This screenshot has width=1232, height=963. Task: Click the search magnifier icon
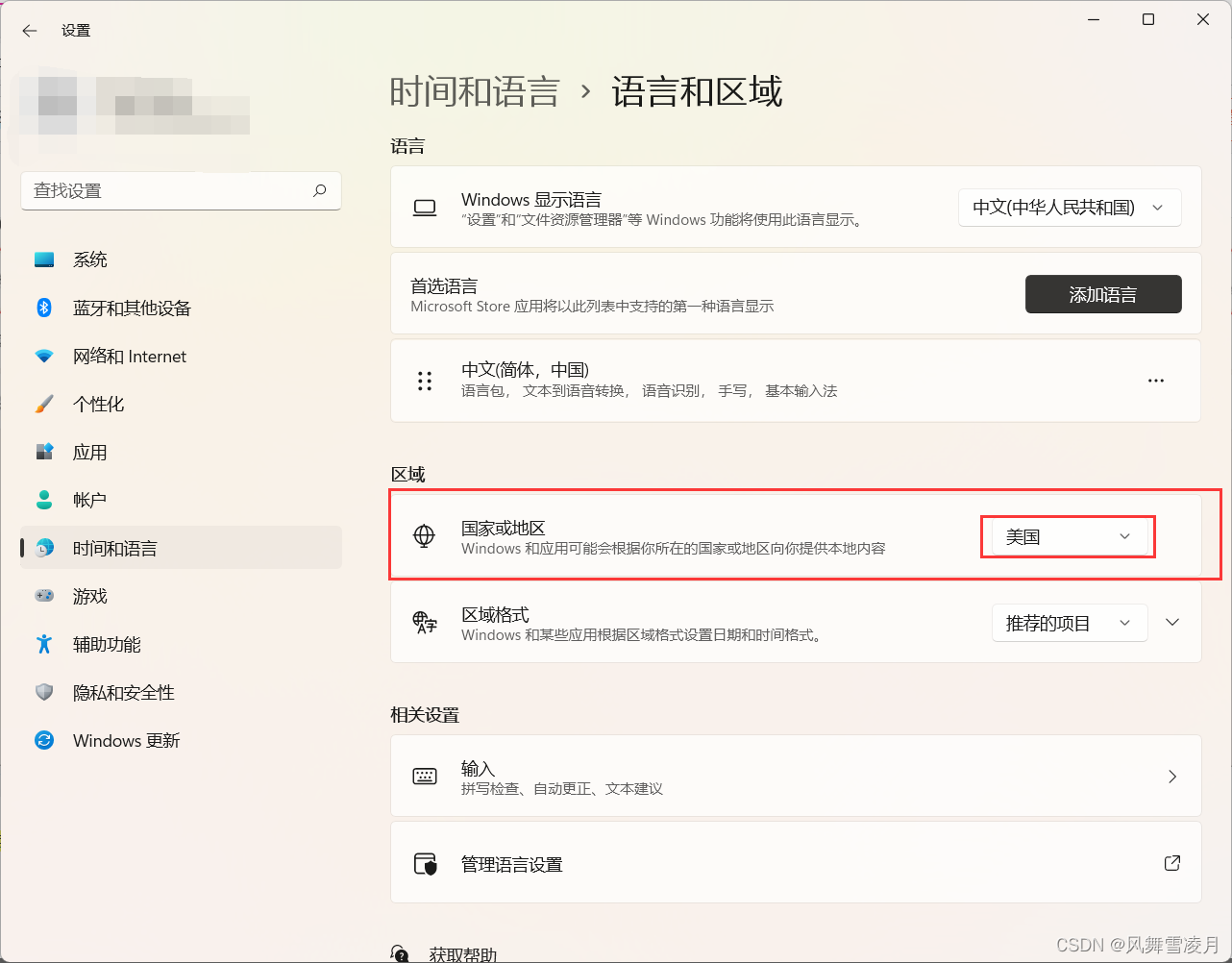click(320, 190)
